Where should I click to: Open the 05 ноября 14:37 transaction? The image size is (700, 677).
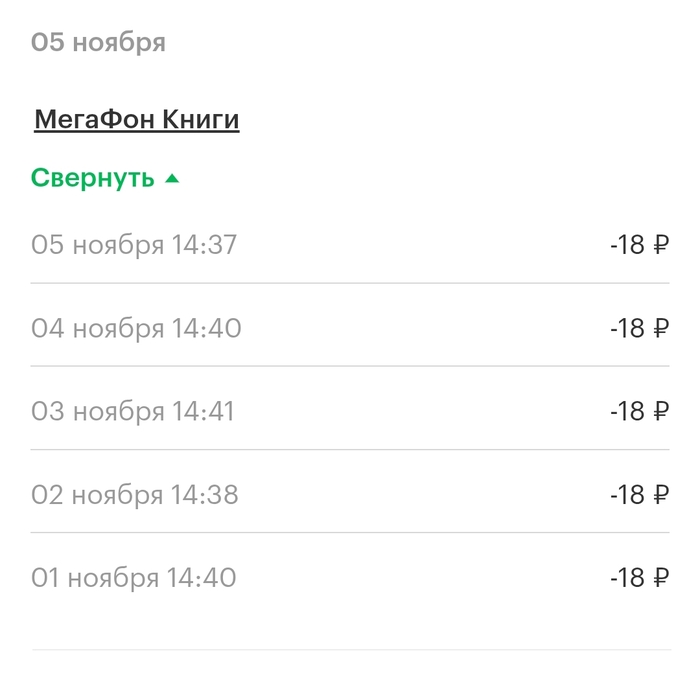point(134,245)
